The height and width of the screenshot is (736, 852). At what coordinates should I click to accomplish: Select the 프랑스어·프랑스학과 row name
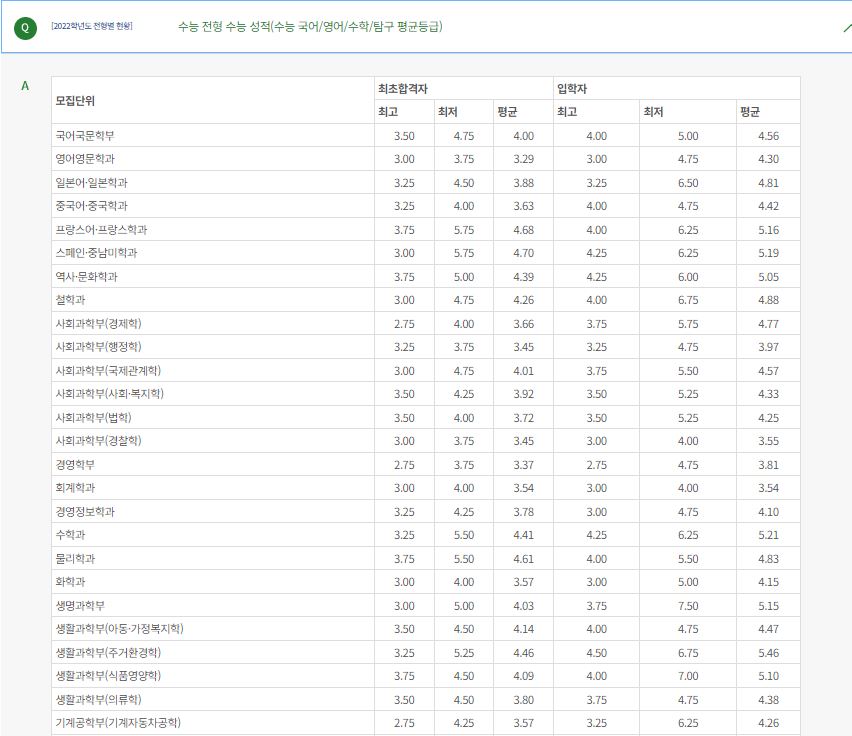click(101, 230)
